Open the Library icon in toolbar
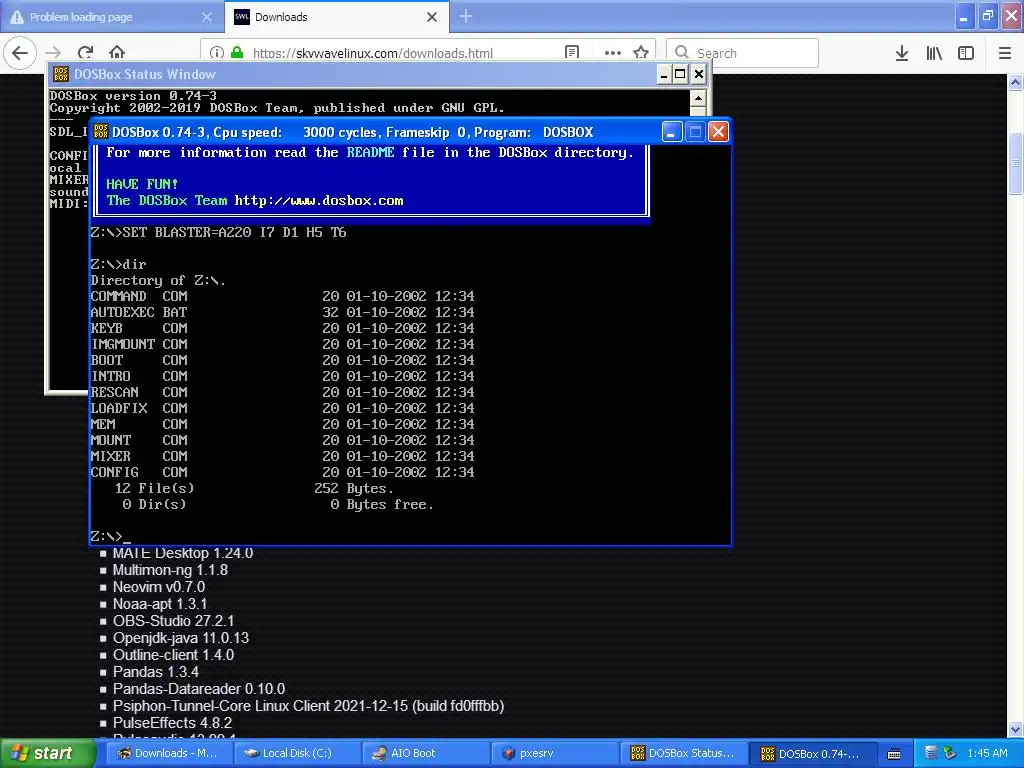Viewport: 1024px width, 768px height. point(934,53)
